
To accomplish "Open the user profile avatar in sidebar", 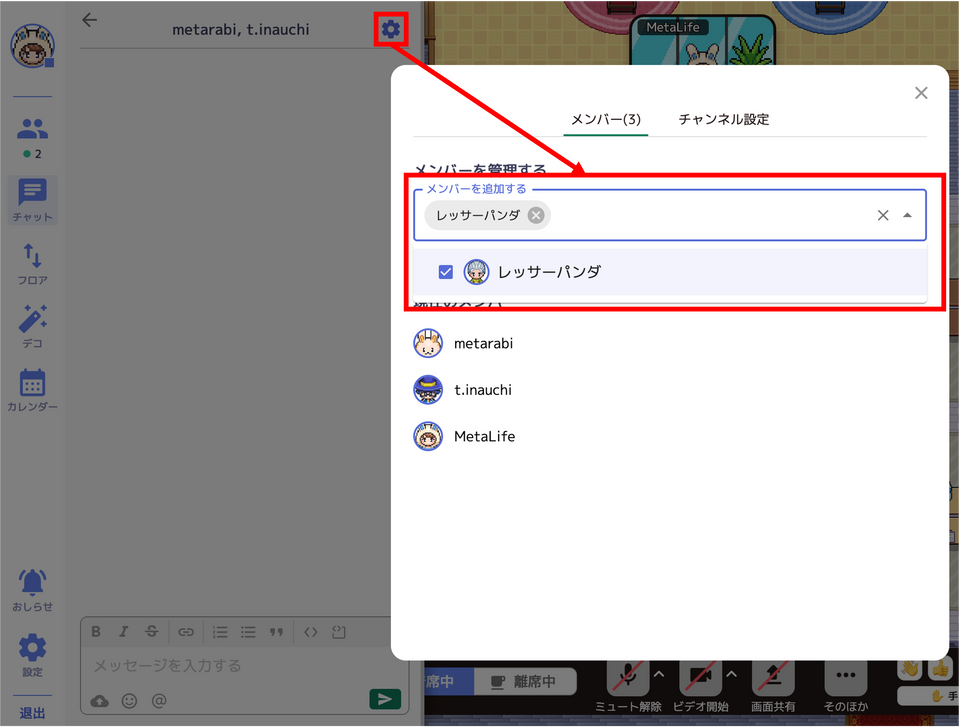I will [32, 46].
